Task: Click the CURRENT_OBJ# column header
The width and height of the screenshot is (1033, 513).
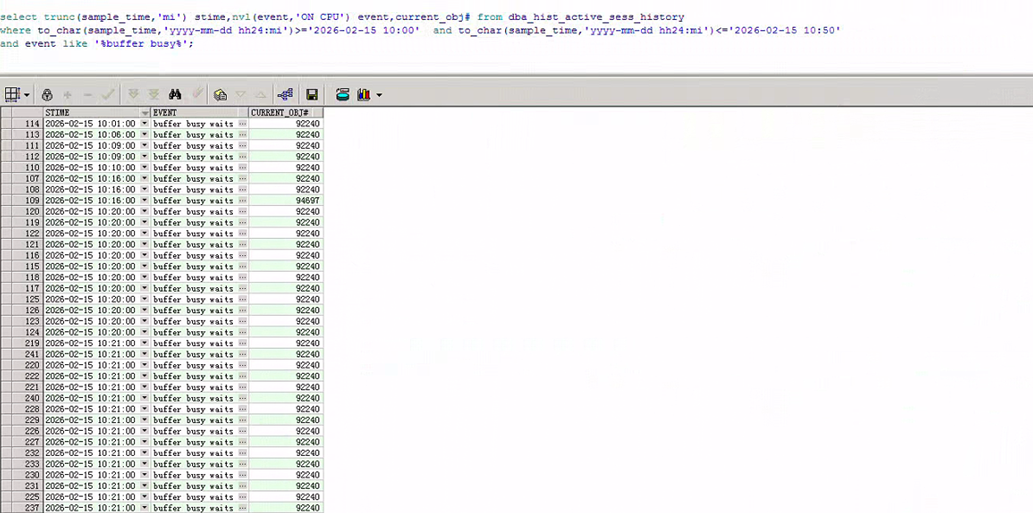Action: coord(285,113)
